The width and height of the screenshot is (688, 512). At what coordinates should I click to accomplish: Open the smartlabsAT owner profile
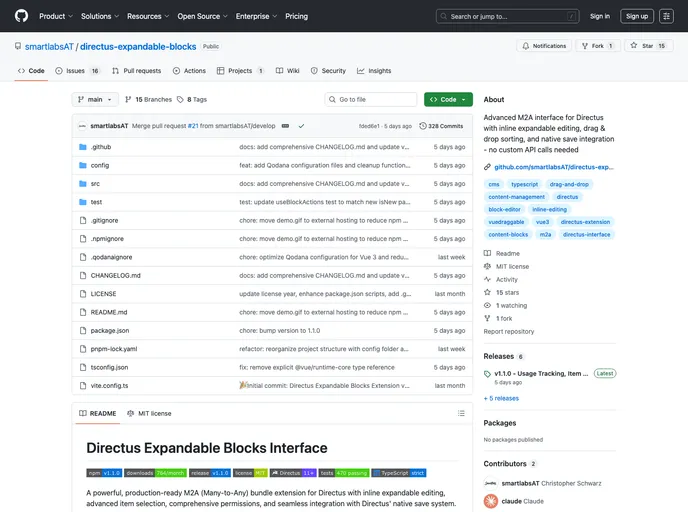pos(49,47)
